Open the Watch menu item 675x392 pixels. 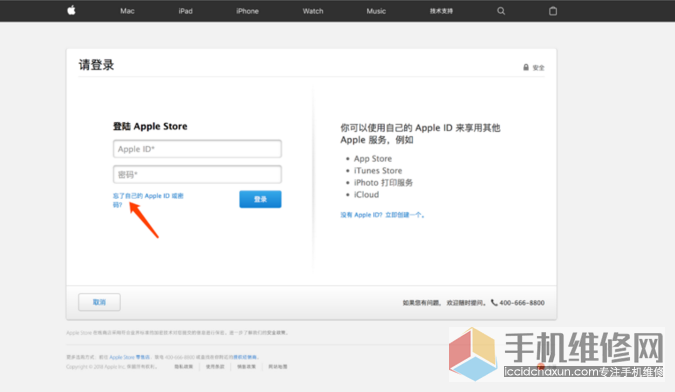click(313, 11)
